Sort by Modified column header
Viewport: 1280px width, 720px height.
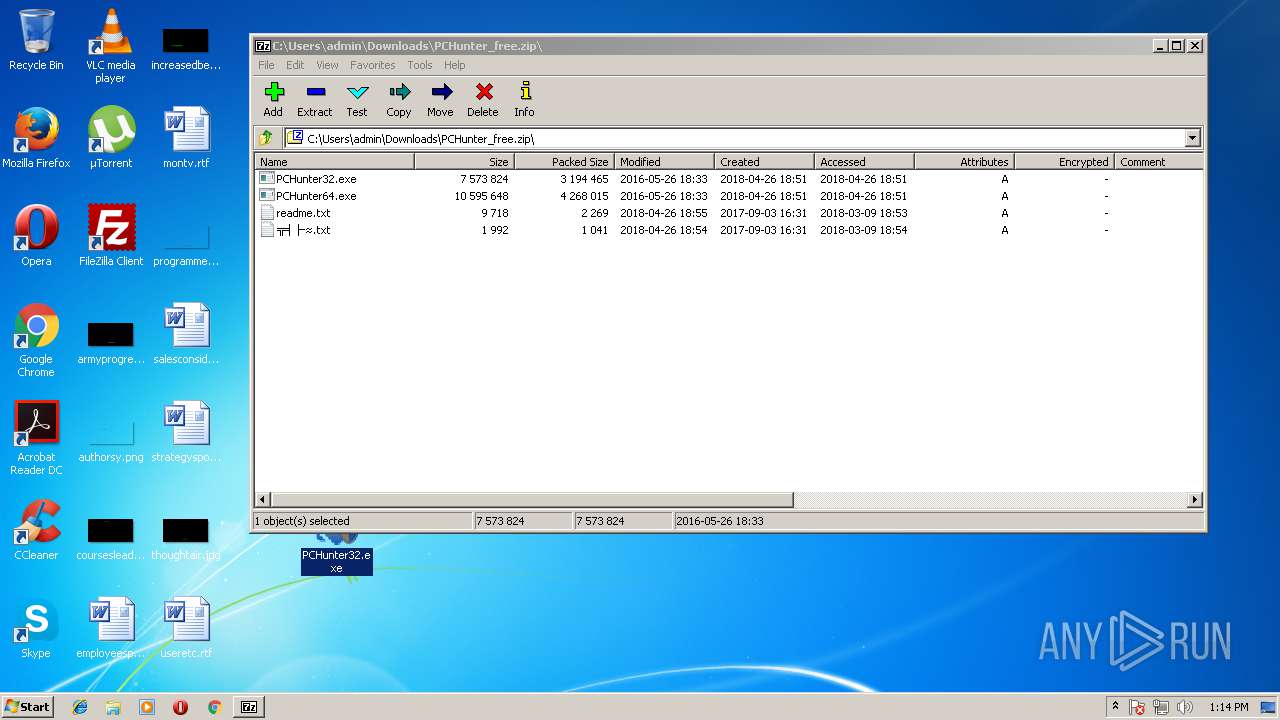664,161
